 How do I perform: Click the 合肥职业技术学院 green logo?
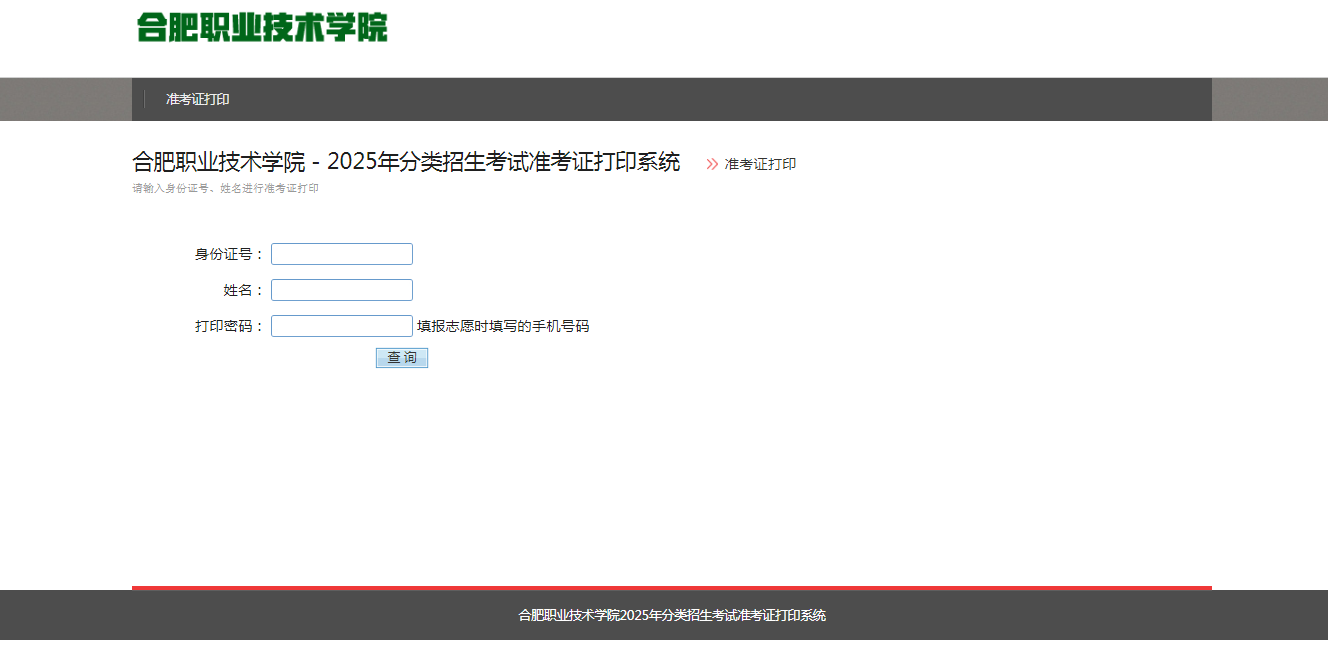[262, 28]
